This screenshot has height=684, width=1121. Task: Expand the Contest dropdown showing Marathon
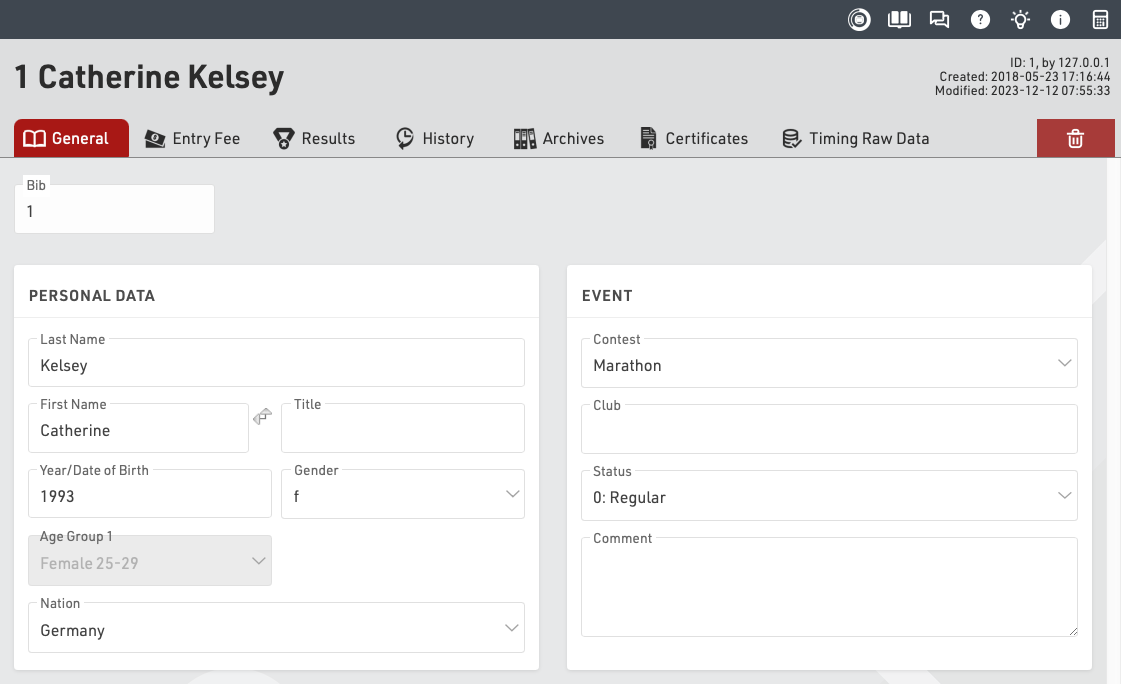click(x=828, y=364)
